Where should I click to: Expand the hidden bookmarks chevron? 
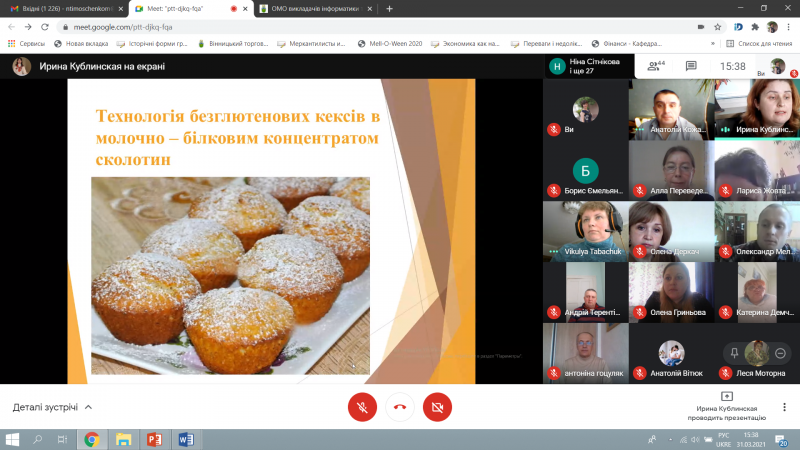pos(713,44)
